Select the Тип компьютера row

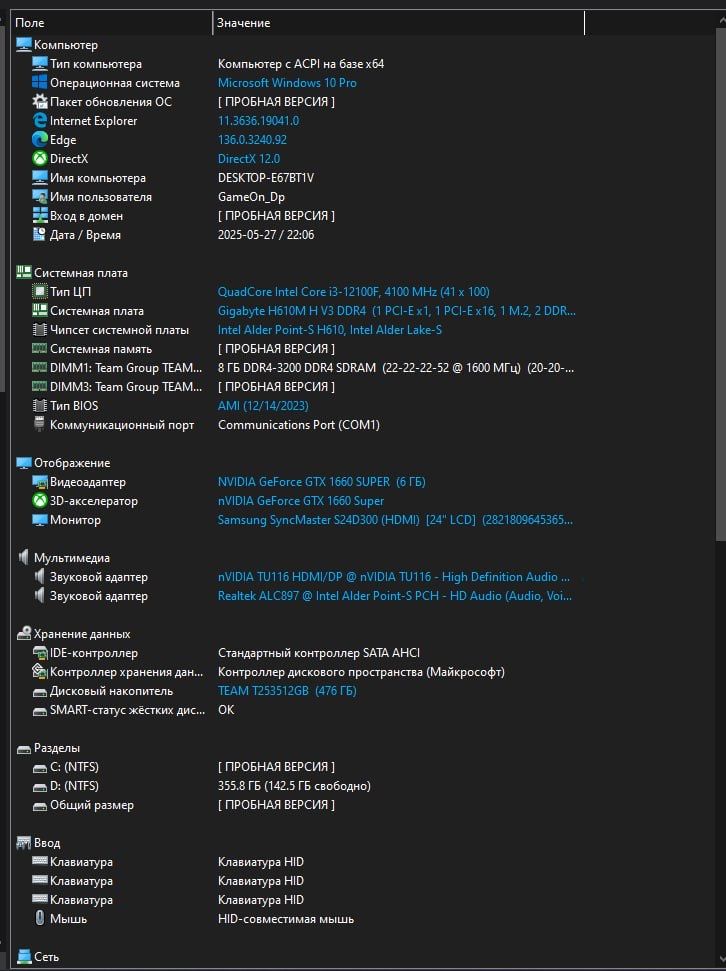tap(297, 64)
